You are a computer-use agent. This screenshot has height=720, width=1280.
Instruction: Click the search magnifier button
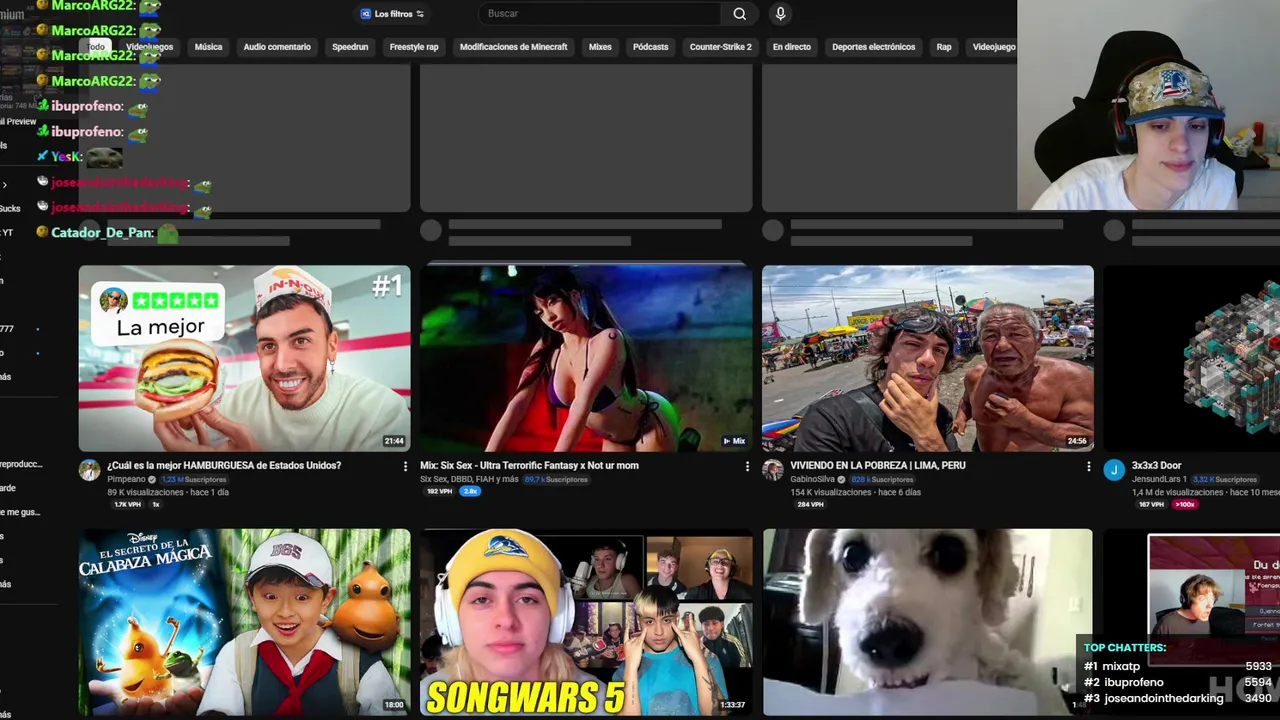tap(739, 14)
